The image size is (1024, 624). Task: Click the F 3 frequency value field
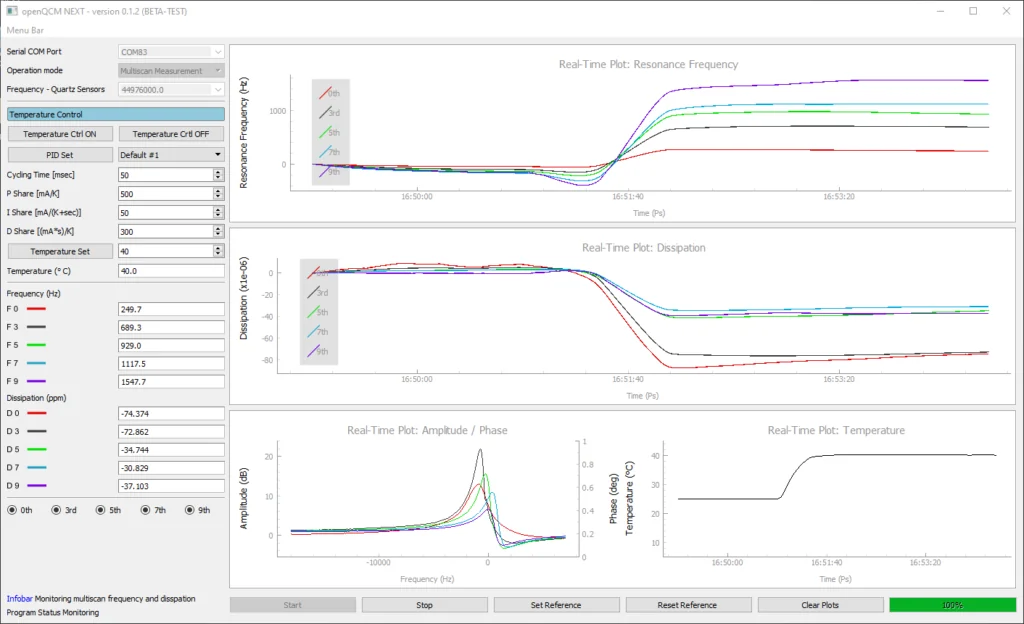[171, 328]
